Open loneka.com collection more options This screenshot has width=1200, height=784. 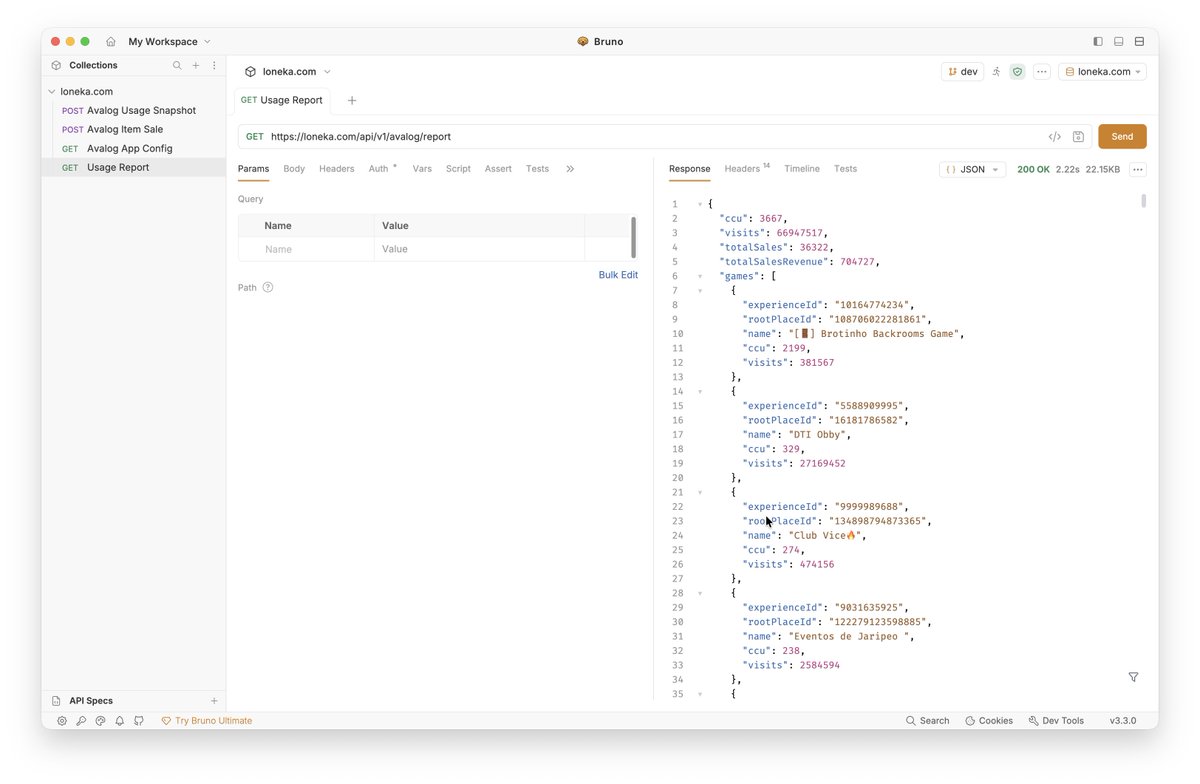click(x=1042, y=72)
